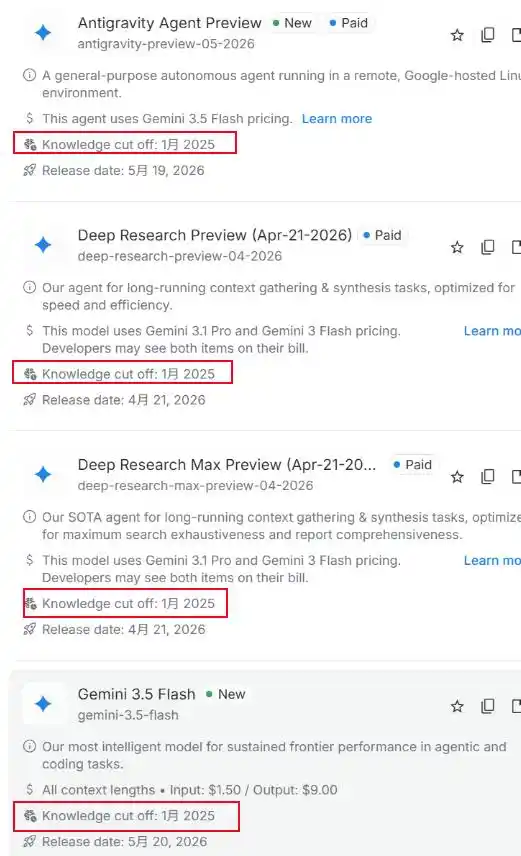Click the Antigravity Agent Preview sparkle icon
The image size is (521, 856).
click(43, 33)
